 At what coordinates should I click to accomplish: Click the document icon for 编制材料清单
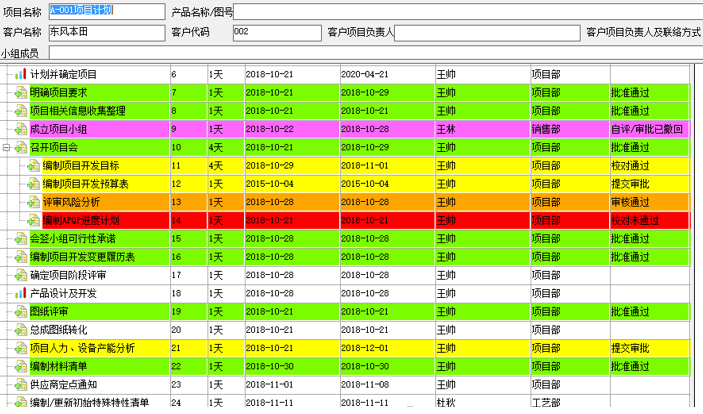pos(21,366)
